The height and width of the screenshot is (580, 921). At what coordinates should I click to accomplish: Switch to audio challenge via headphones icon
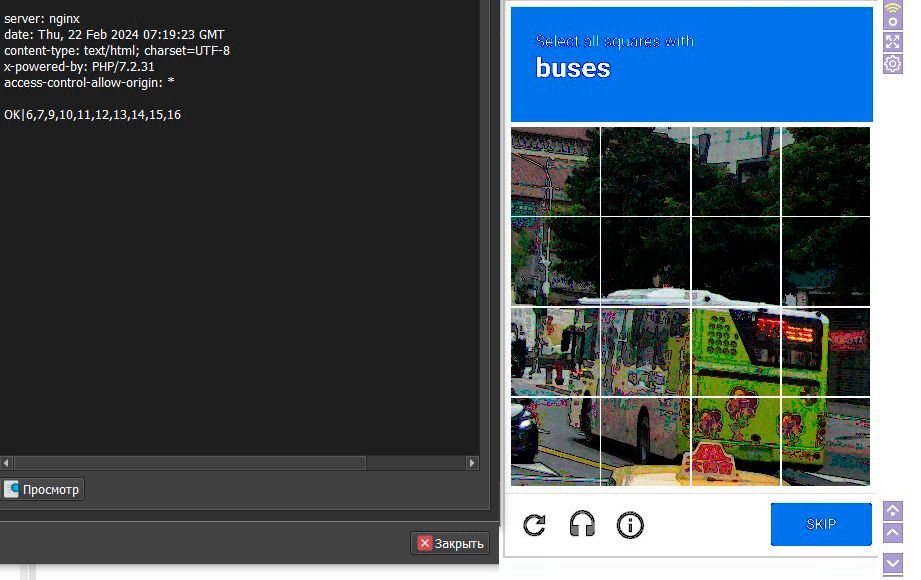582,525
